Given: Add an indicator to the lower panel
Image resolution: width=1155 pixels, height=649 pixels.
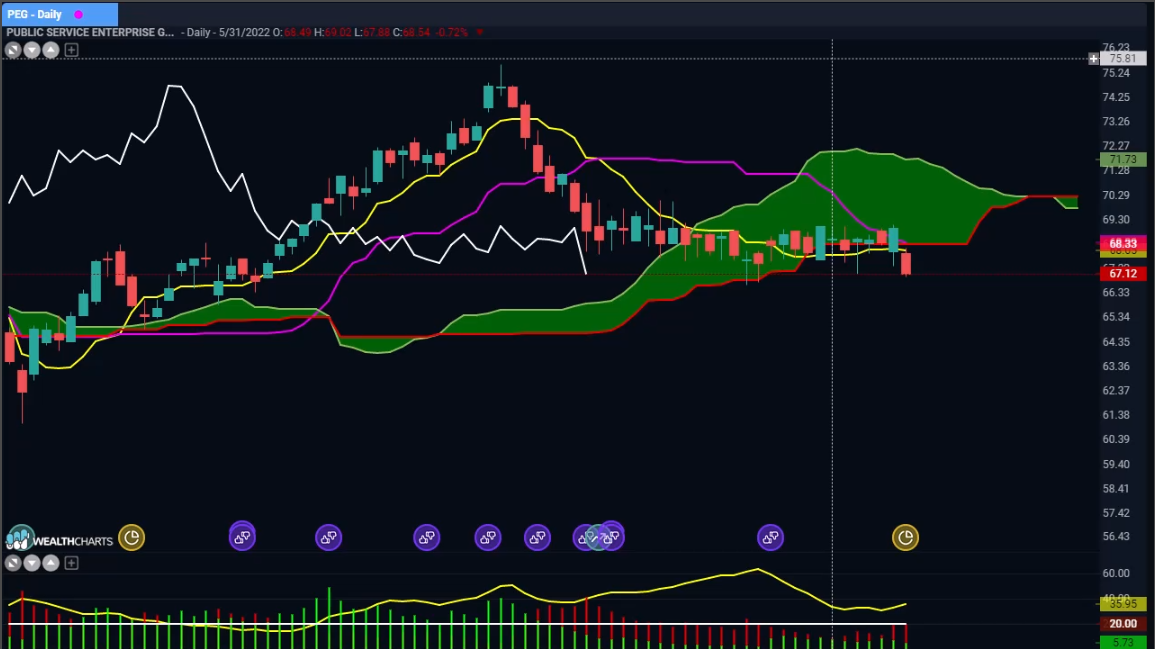Looking at the screenshot, I should coord(71,564).
